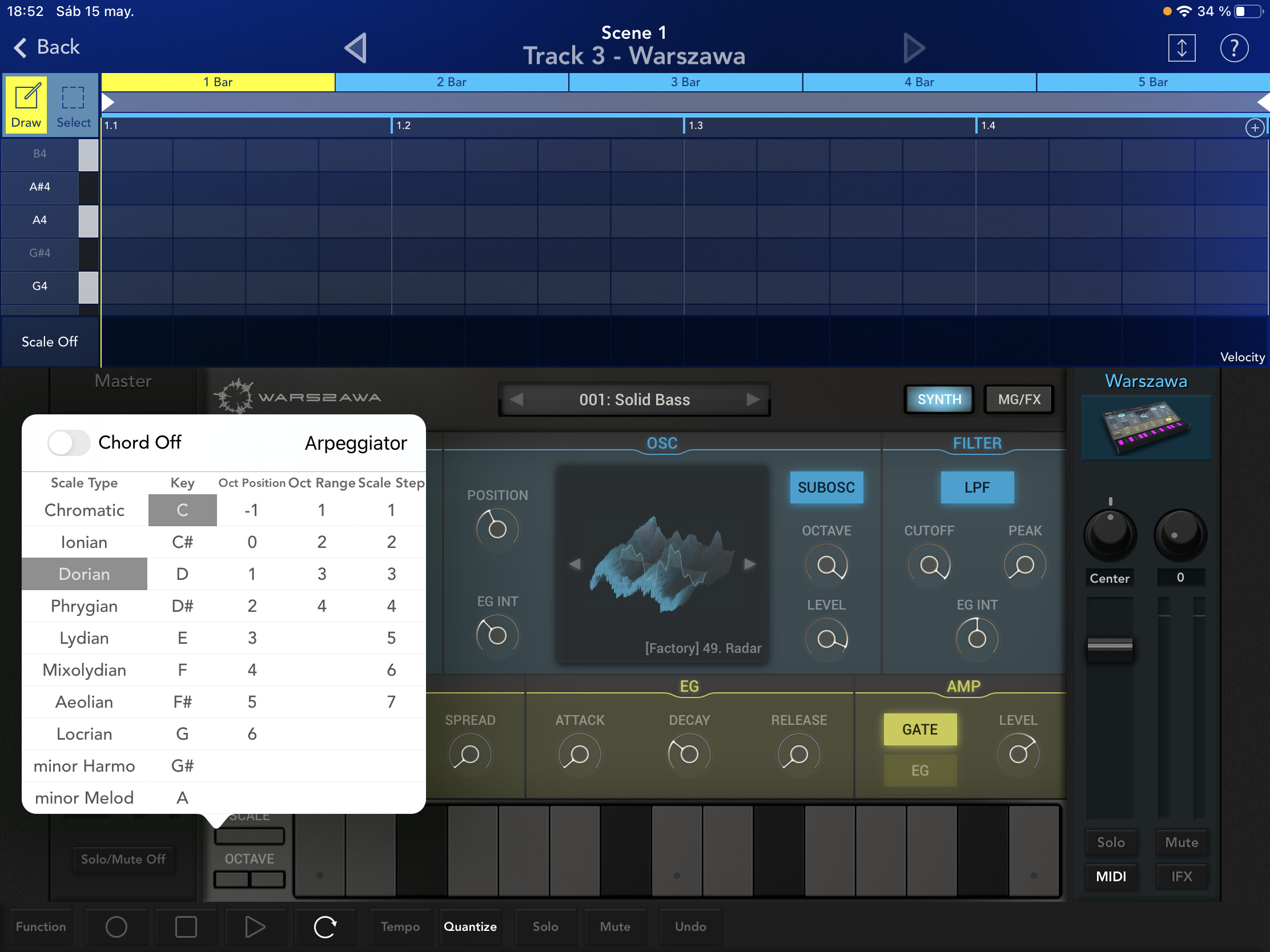Switch to the SYNTH tab
Screen dimensions: 1270x952
(x=939, y=400)
